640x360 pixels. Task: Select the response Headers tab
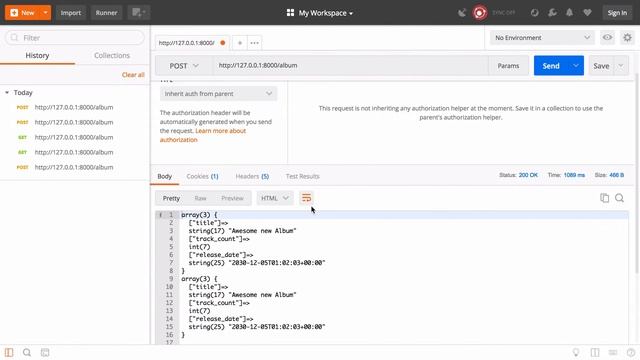click(252, 176)
